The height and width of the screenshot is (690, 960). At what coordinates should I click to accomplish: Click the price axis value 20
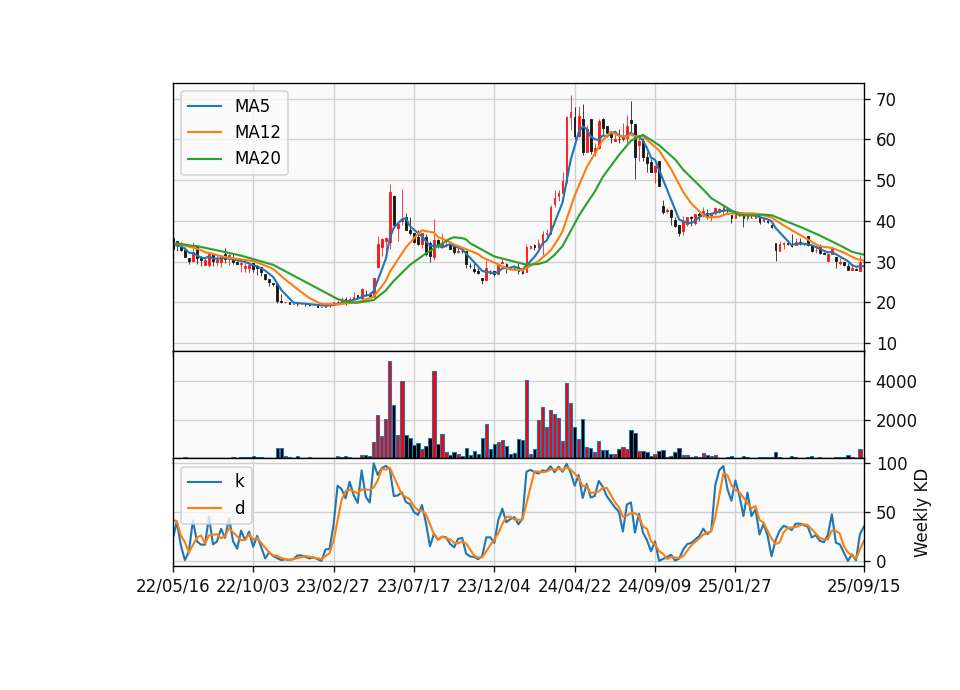click(x=886, y=302)
